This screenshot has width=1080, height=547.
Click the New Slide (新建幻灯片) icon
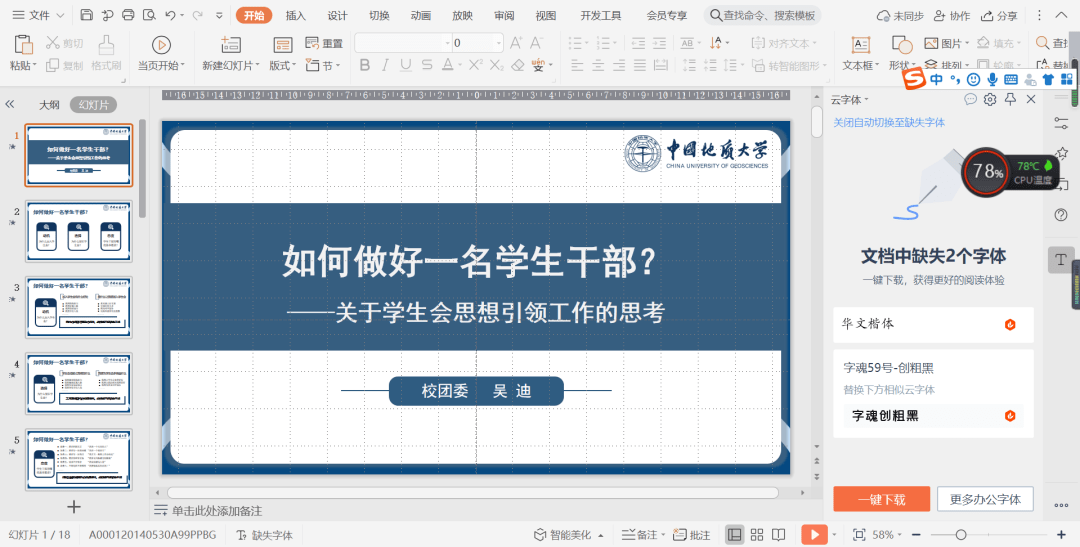pos(231,45)
